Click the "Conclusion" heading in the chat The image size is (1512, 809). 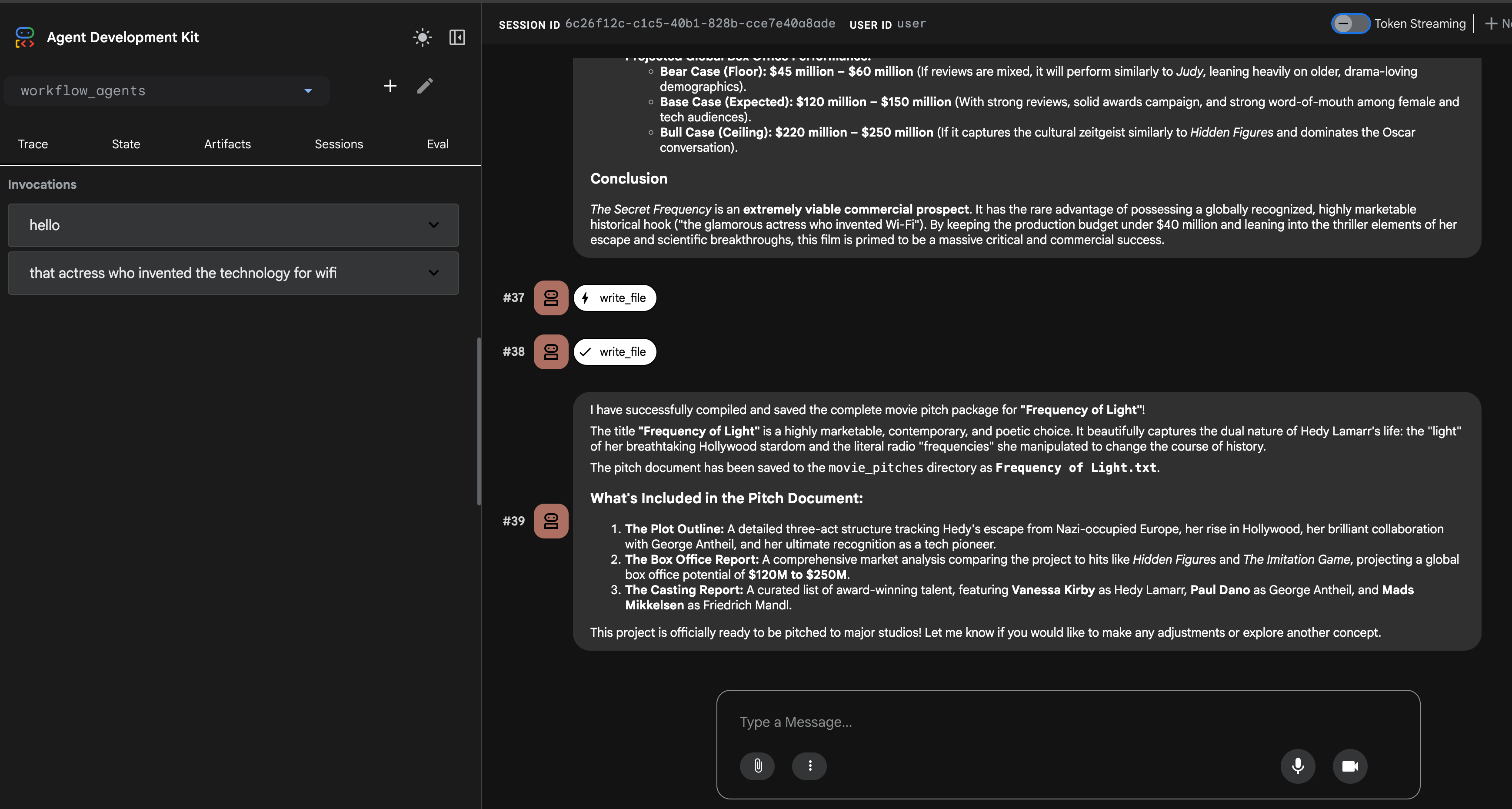[629, 178]
